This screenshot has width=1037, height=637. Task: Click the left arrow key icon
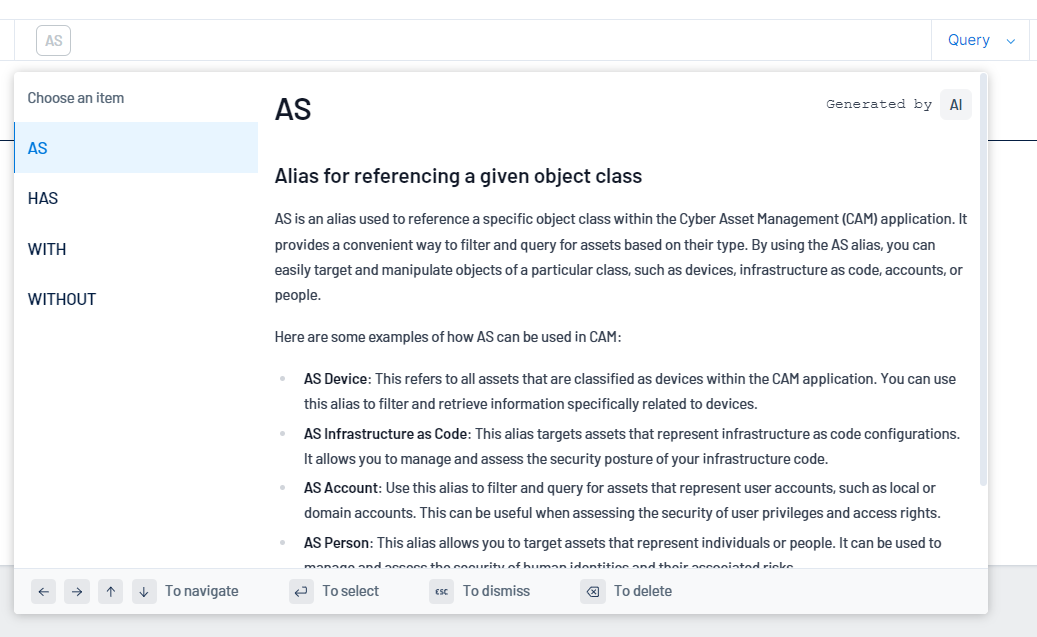(43, 591)
